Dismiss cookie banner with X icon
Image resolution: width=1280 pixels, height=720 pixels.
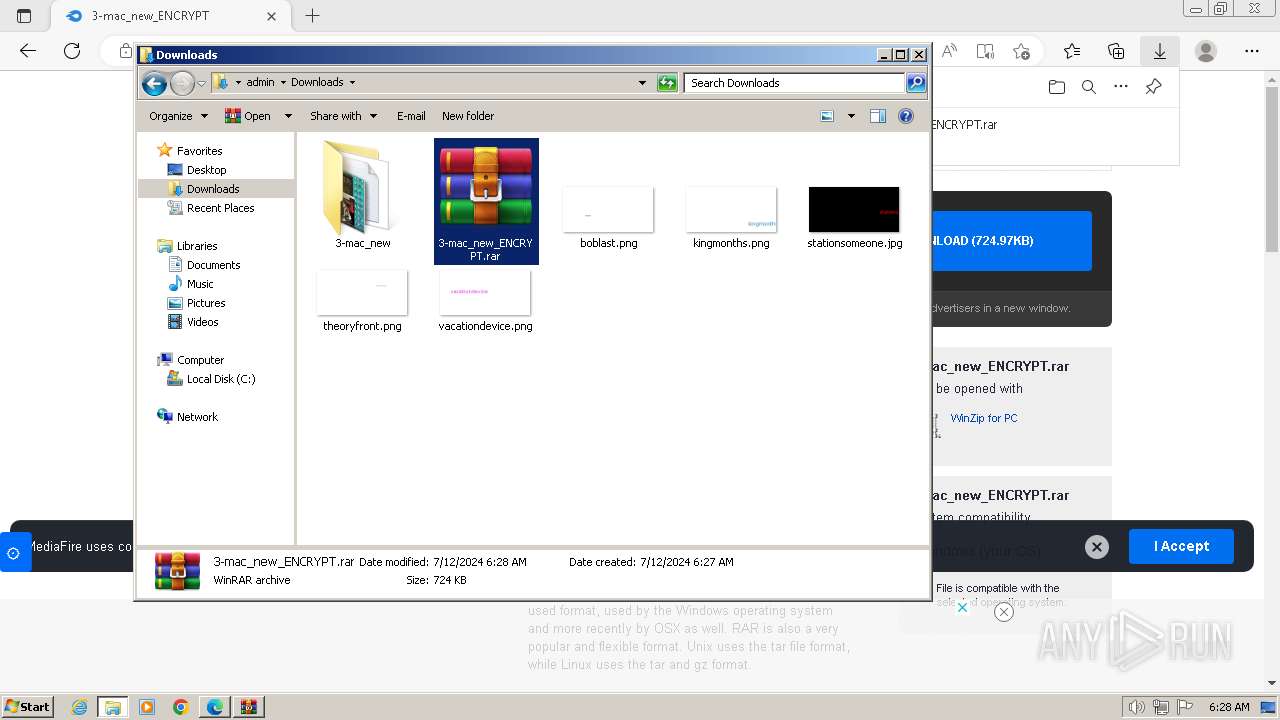1097,547
